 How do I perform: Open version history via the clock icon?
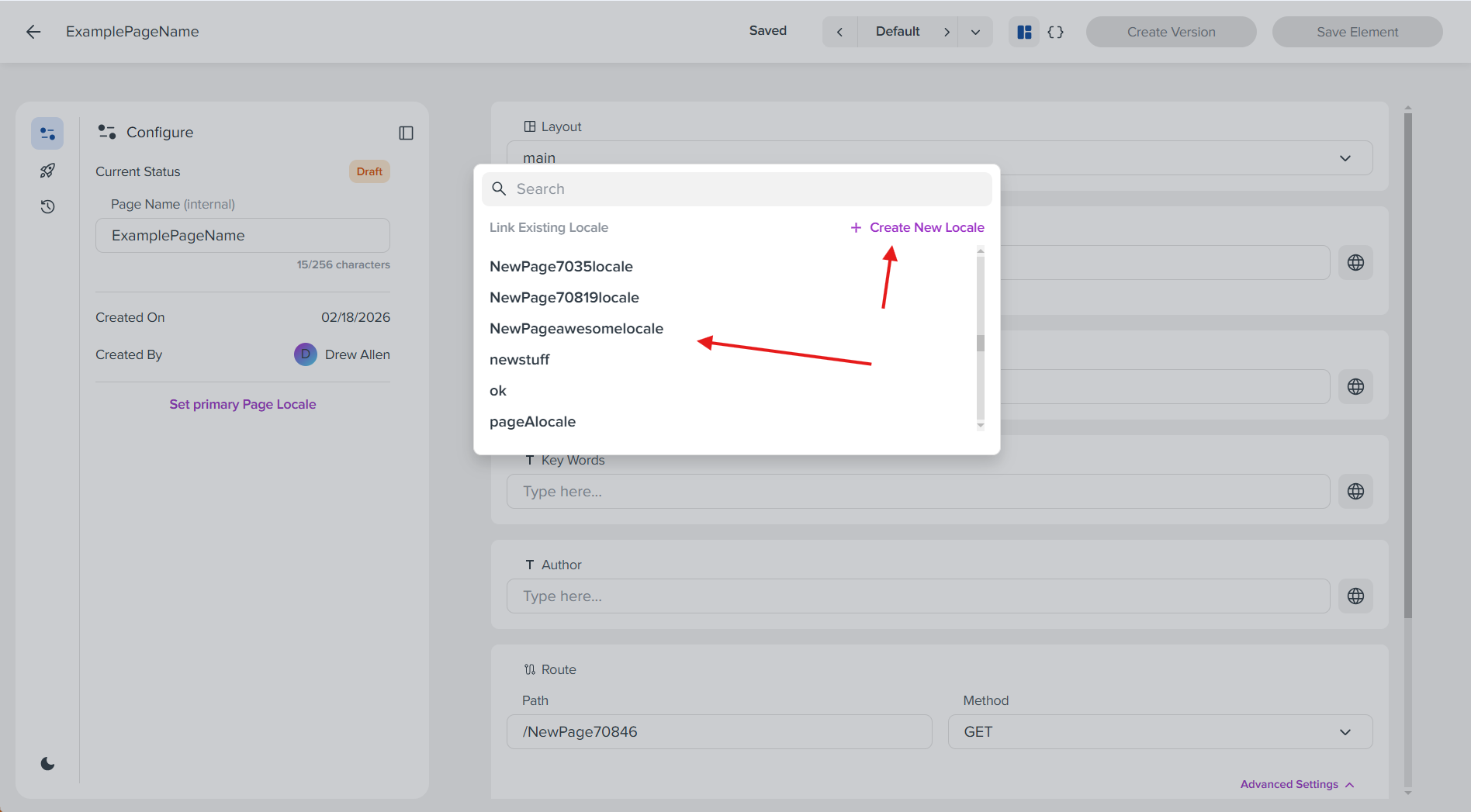47,206
